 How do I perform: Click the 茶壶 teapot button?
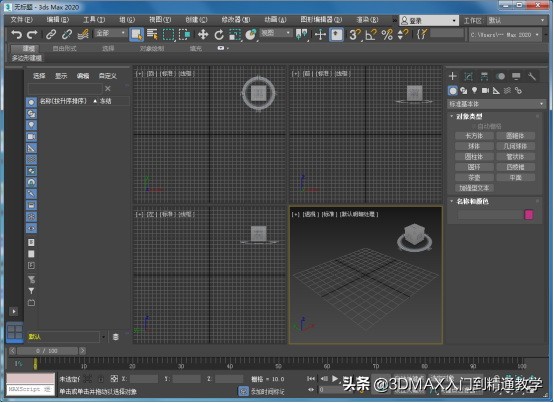coord(474,177)
